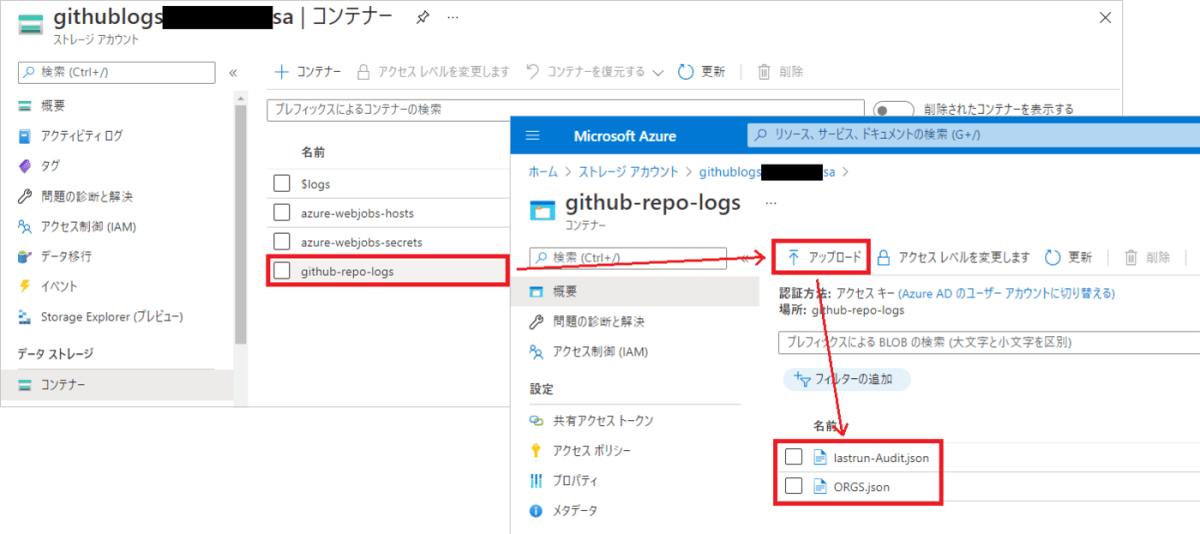Screen dimensions: 1200x534
Task: Click アクセス レベルを変更します in the storage account toolbar
Action: (433, 72)
